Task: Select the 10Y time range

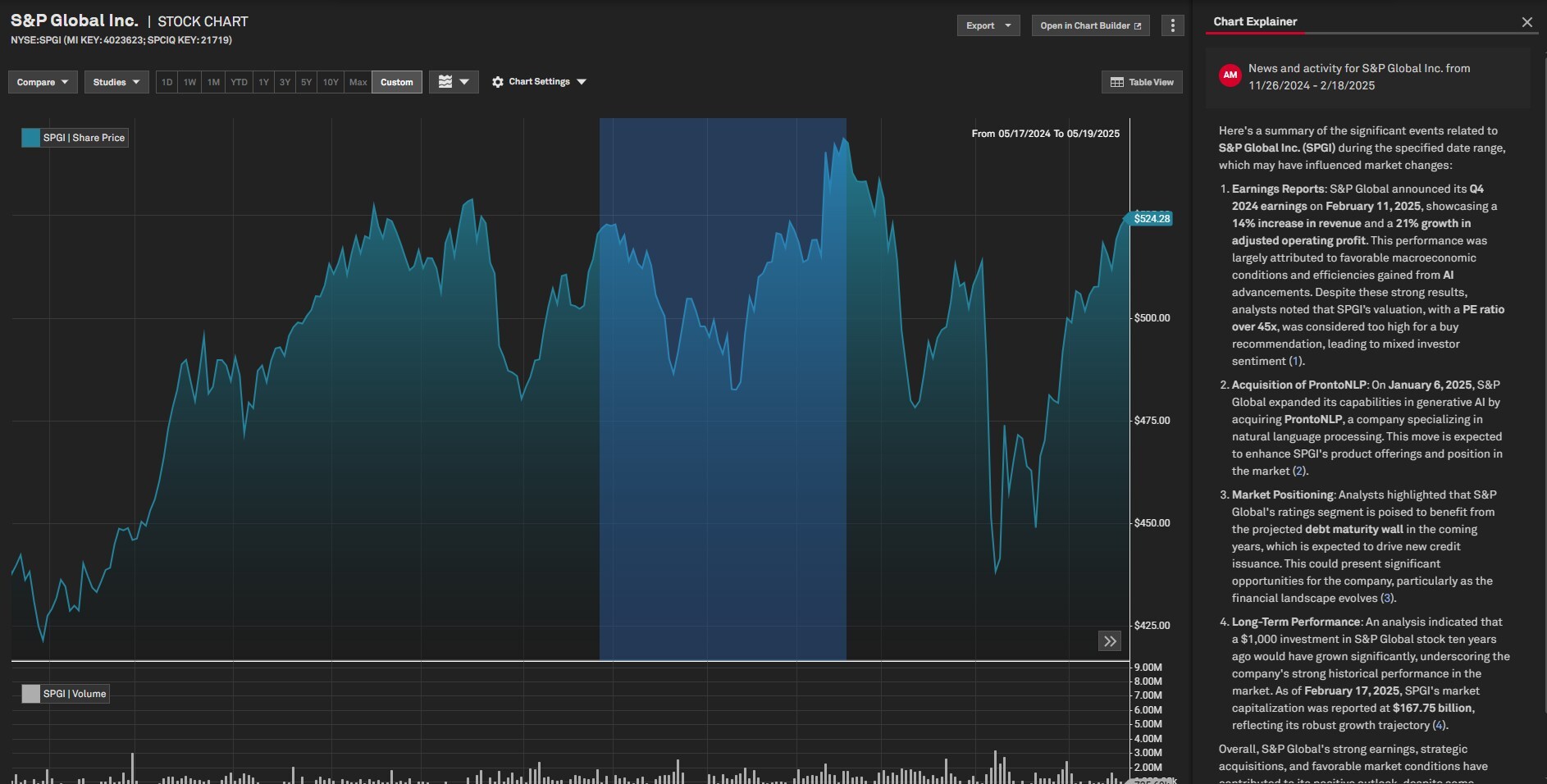Action: [331, 82]
